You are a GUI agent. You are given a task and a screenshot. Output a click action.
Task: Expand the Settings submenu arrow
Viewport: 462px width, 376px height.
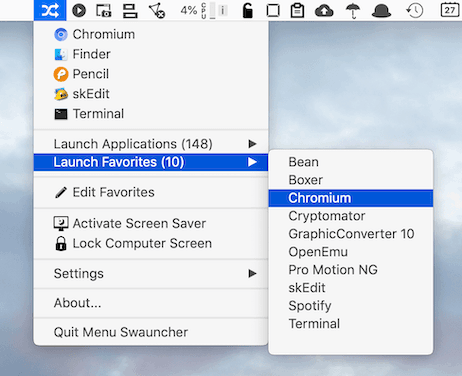(x=252, y=274)
